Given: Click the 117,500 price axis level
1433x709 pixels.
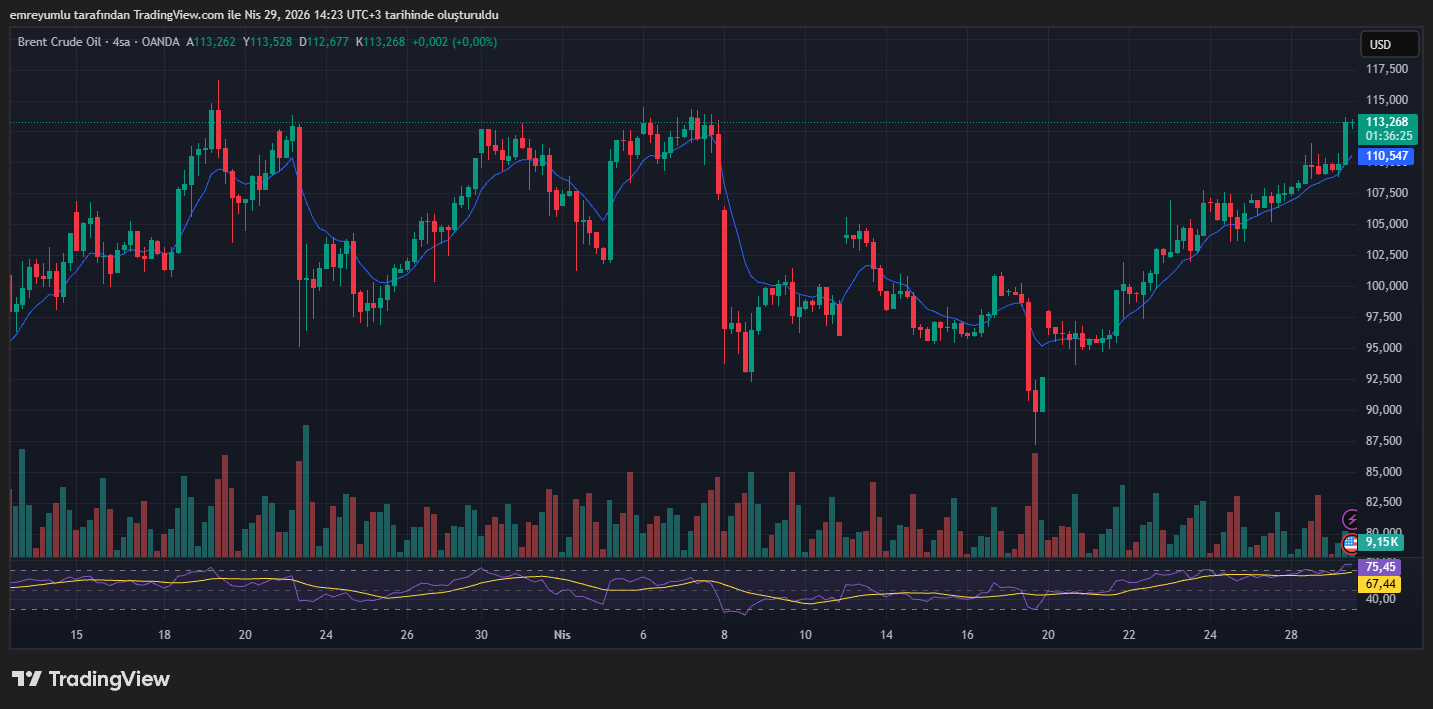Looking at the screenshot, I should click(x=1386, y=69).
